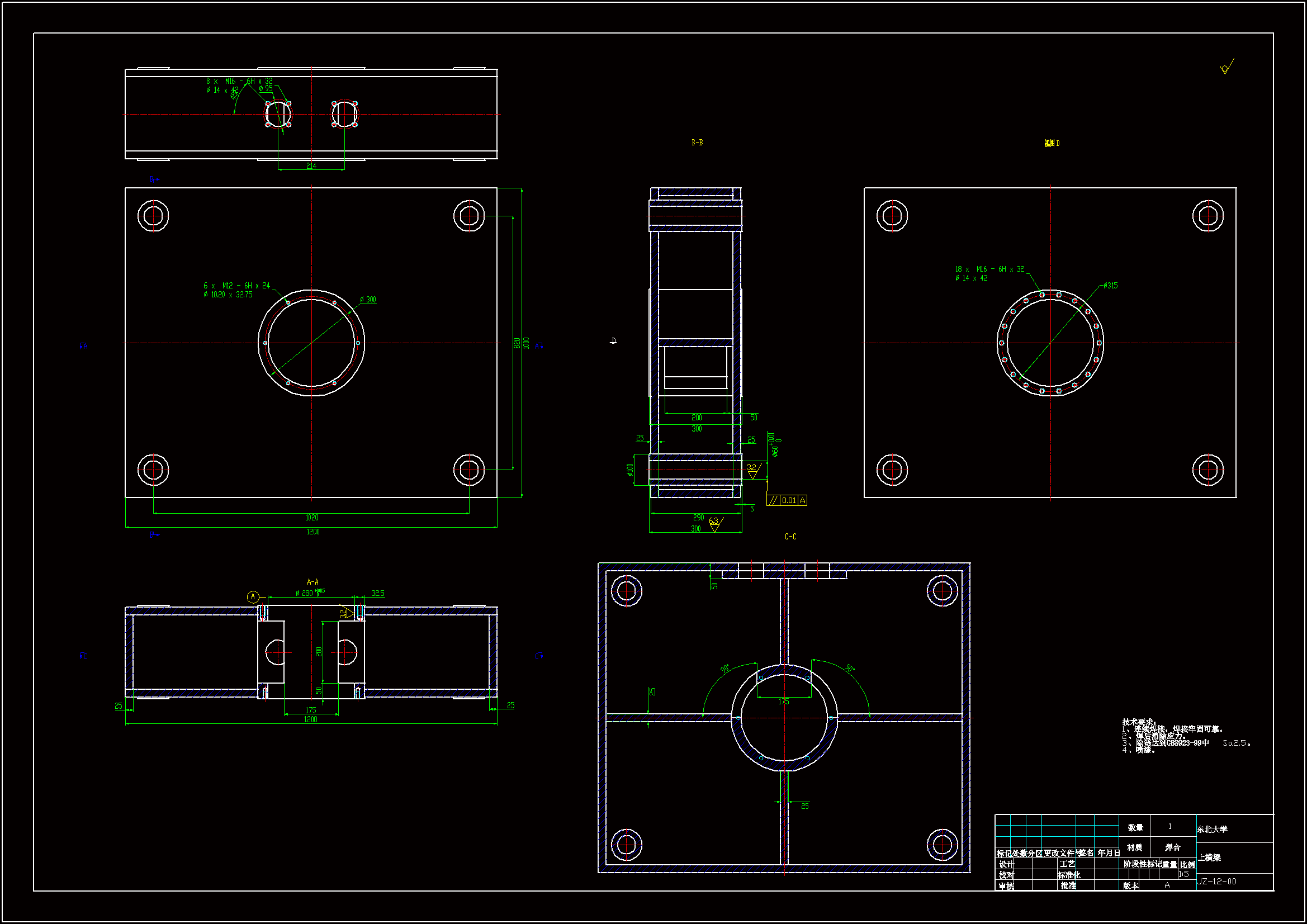Click the 上横梁 part name text
Viewport: 1307px width, 924px height.
click(1209, 857)
